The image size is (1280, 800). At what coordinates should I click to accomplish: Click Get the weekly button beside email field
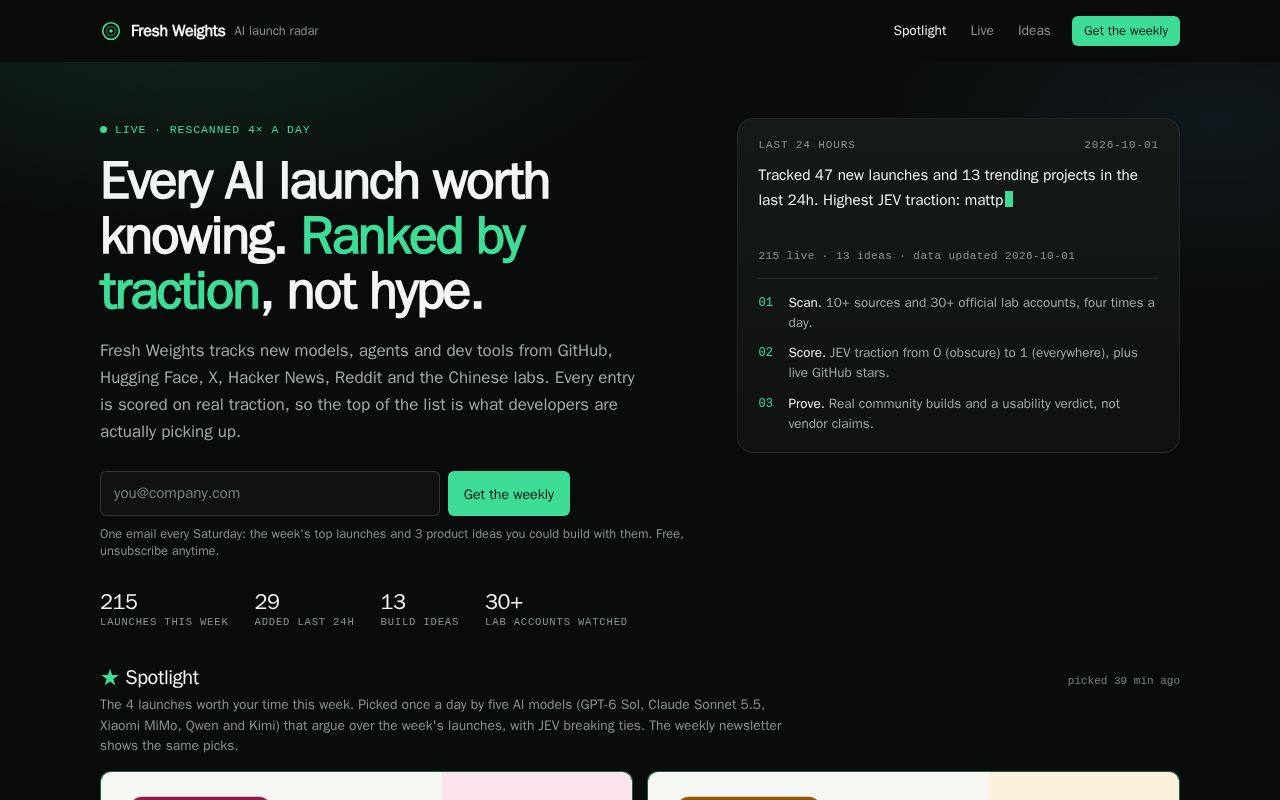pyautogui.click(x=509, y=494)
